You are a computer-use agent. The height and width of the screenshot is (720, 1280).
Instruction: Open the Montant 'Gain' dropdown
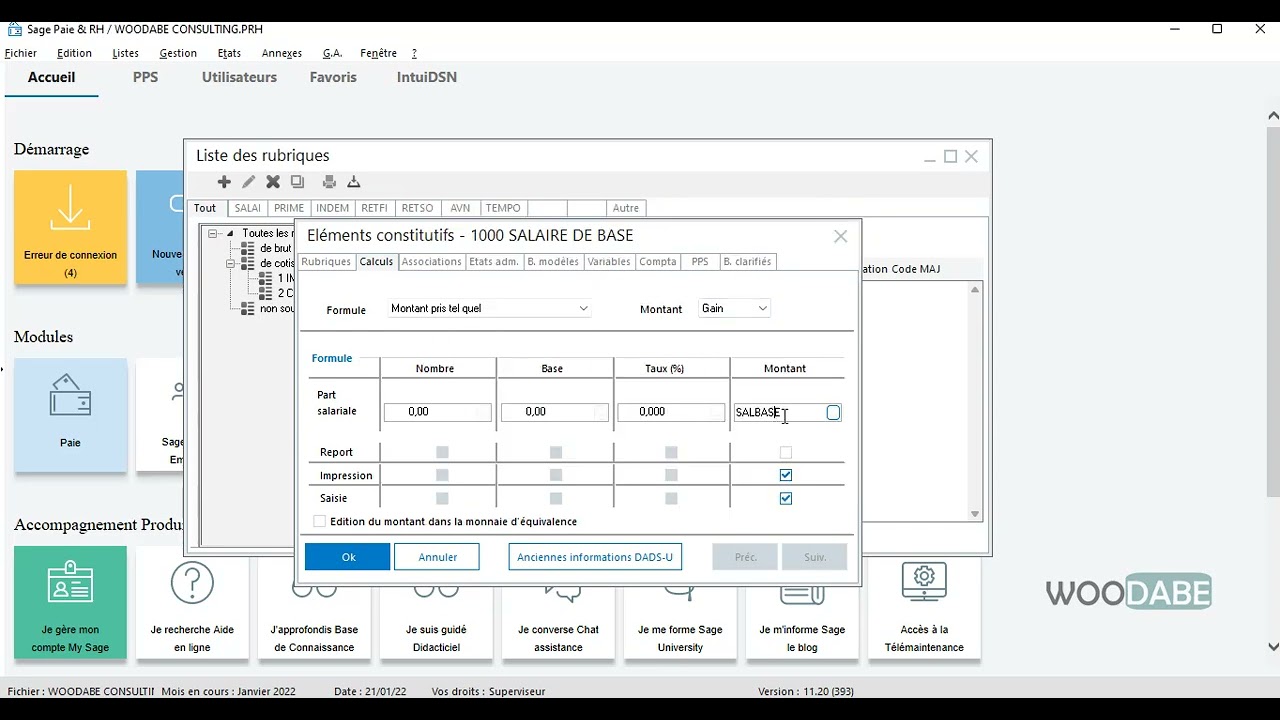(735, 308)
